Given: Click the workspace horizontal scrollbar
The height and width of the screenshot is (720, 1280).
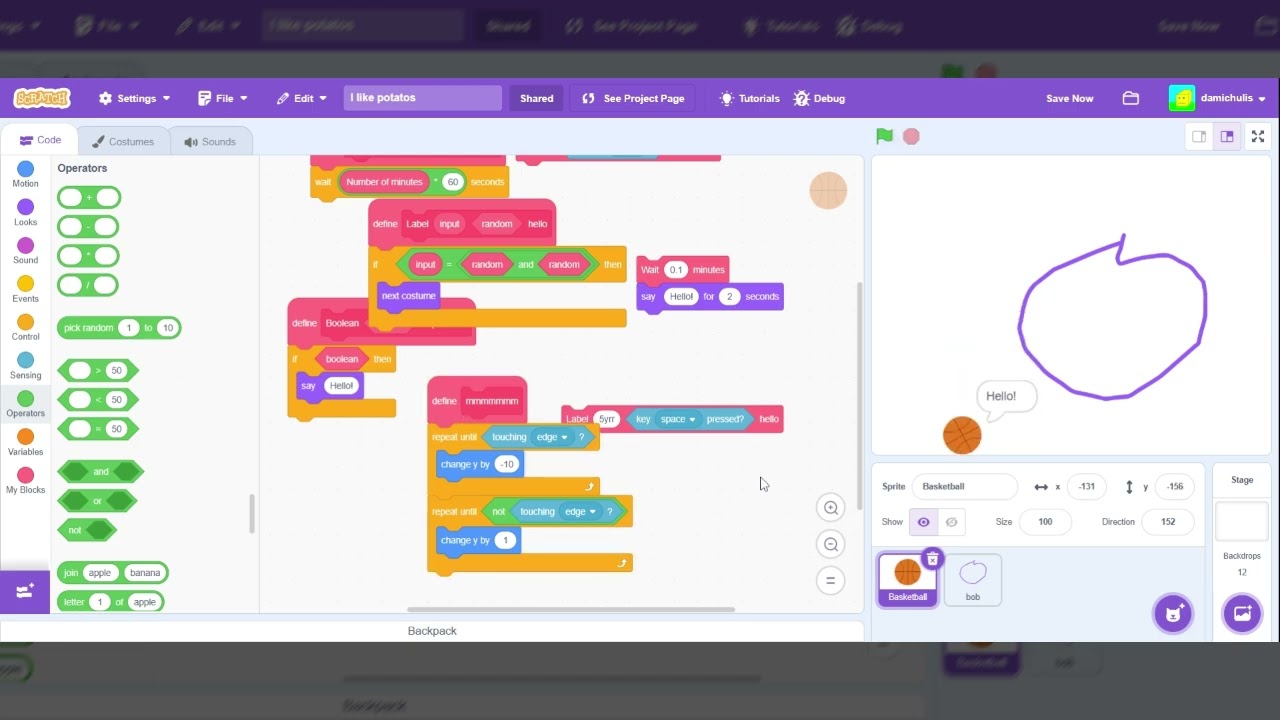Looking at the screenshot, I should 571,609.
